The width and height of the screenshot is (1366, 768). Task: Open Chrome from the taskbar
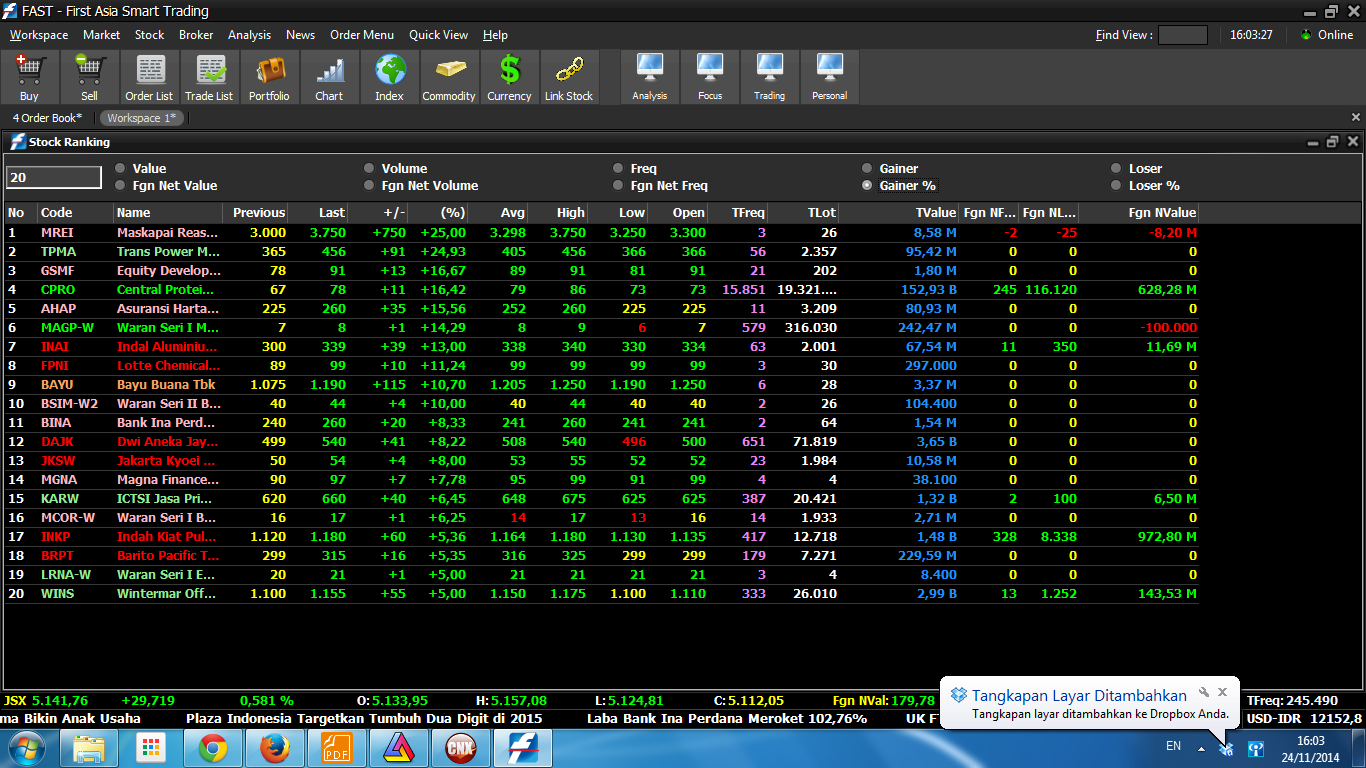click(x=212, y=748)
